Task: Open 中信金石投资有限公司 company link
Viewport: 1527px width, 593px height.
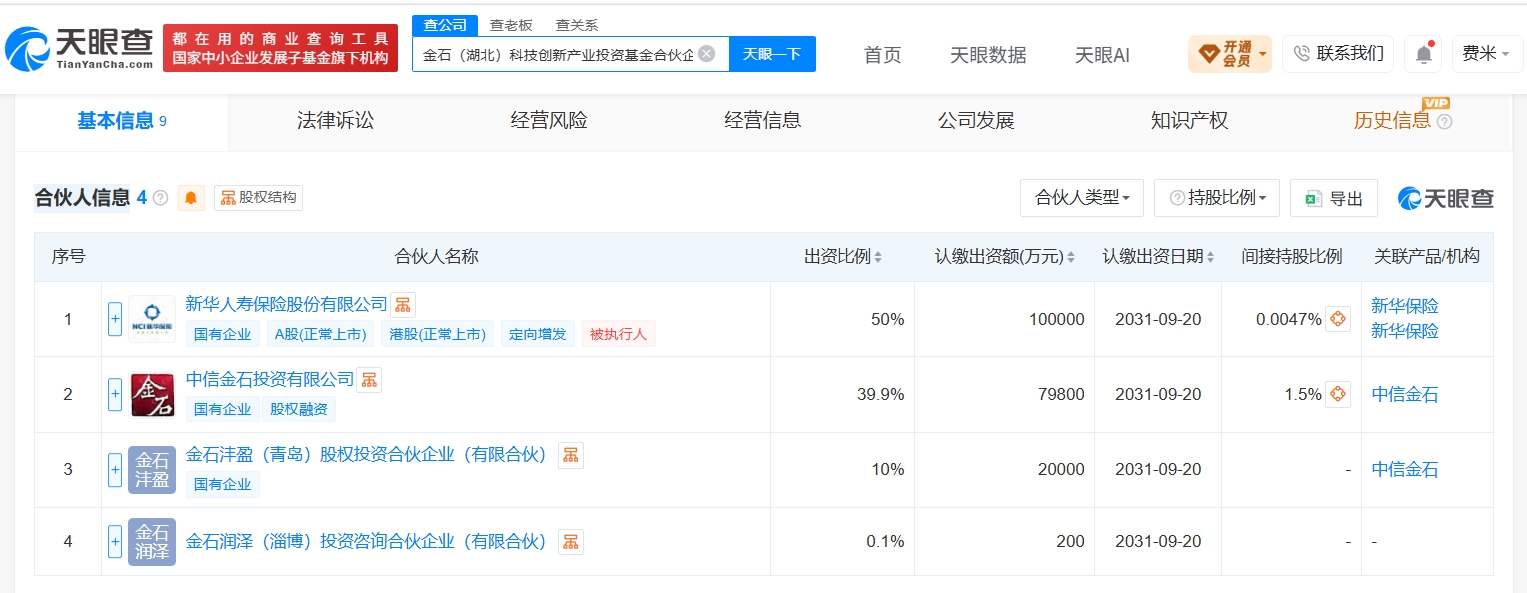Action: pyautogui.click(x=270, y=379)
